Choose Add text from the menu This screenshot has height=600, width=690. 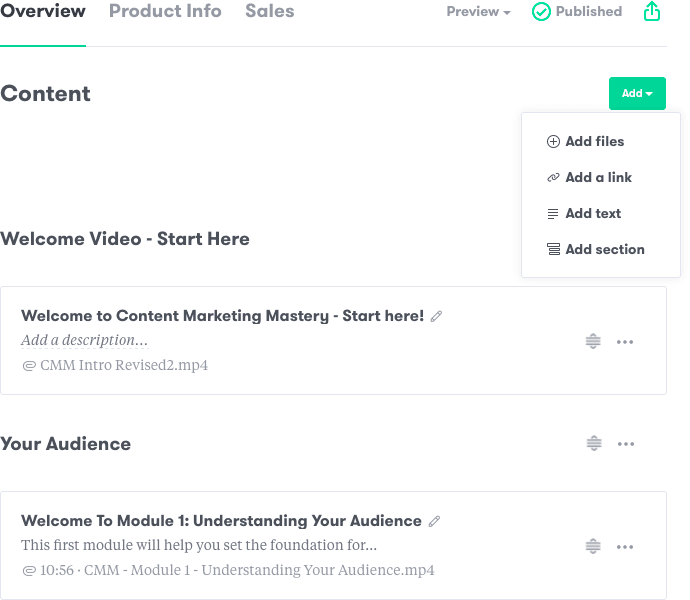point(584,213)
